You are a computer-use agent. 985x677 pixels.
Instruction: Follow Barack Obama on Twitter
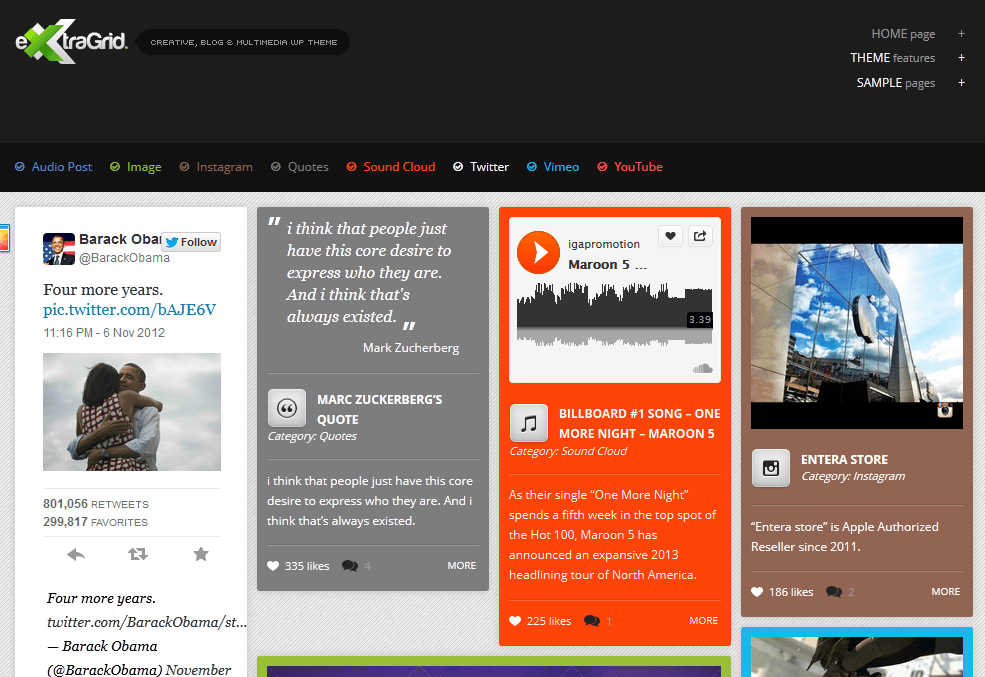[191, 242]
